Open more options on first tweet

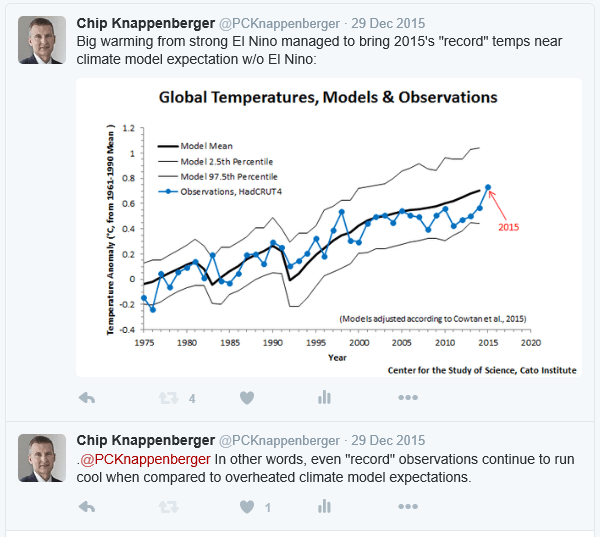(x=407, y=398)
